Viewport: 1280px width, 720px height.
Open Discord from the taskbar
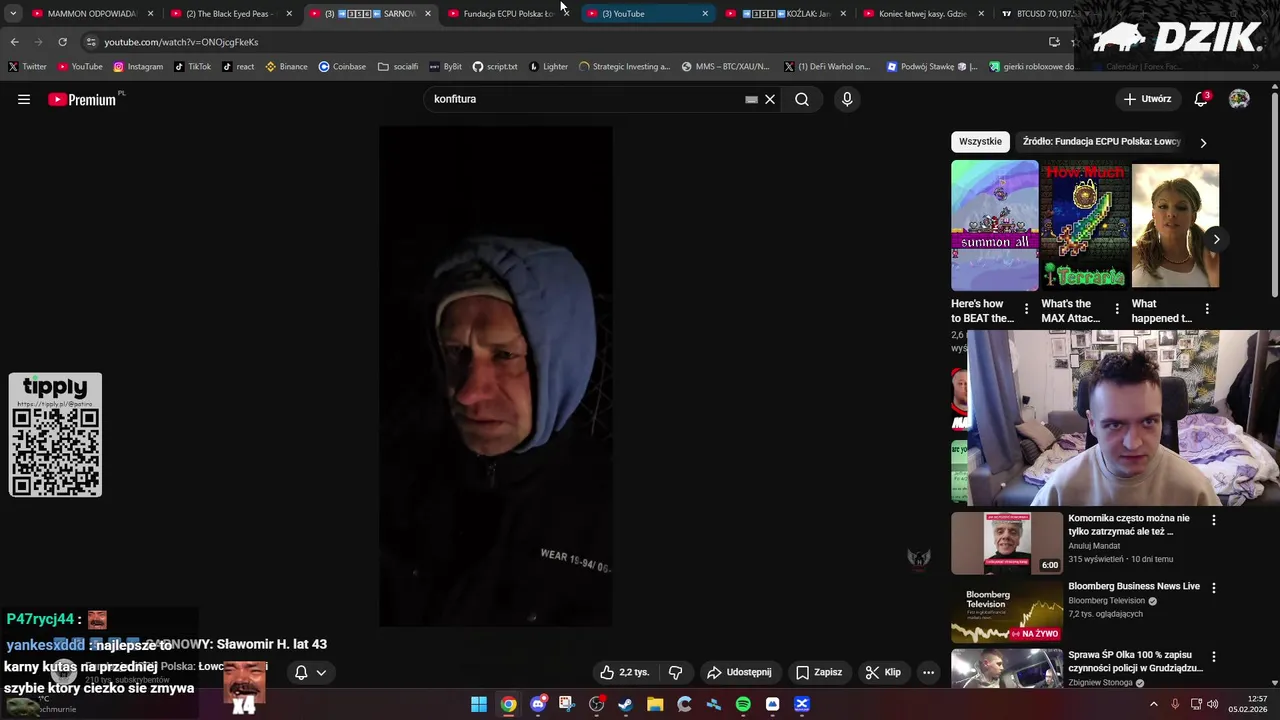pyautogui.click(x=538, y=704)
